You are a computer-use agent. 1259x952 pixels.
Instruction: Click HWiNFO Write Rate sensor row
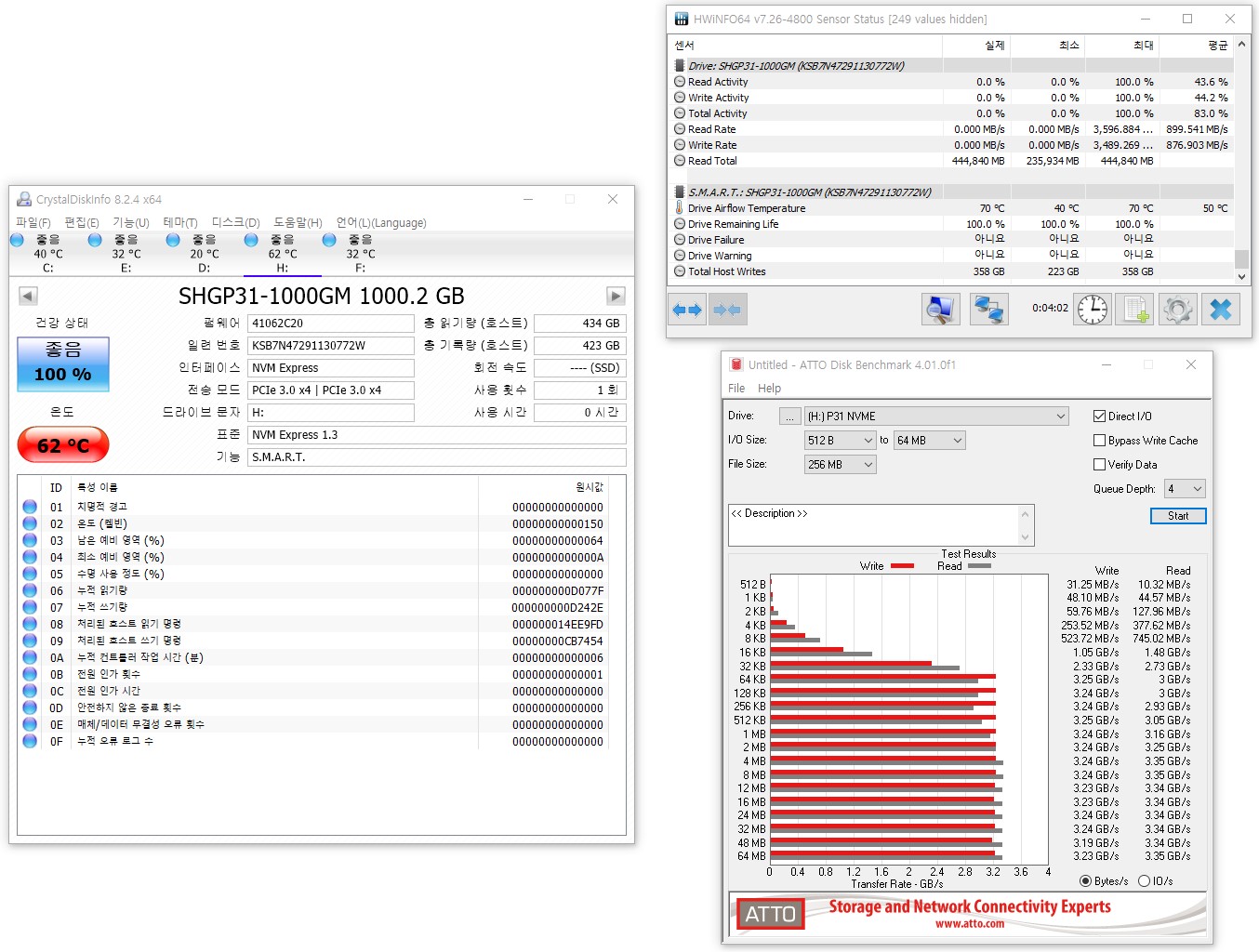(x=952, y=145)
